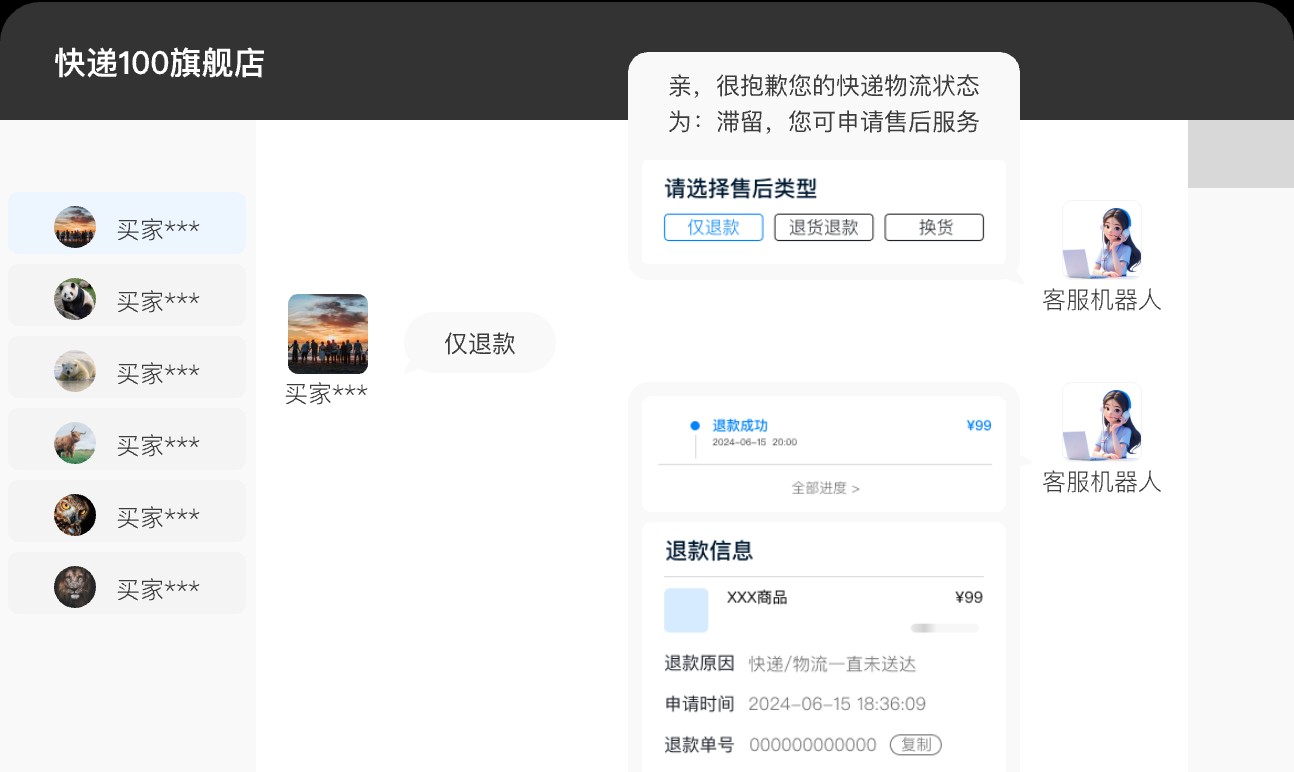Image resolution: width=1294 pixels, height=772 pixels.
Task: Click refund order number 000000000000
Action: 813,745
